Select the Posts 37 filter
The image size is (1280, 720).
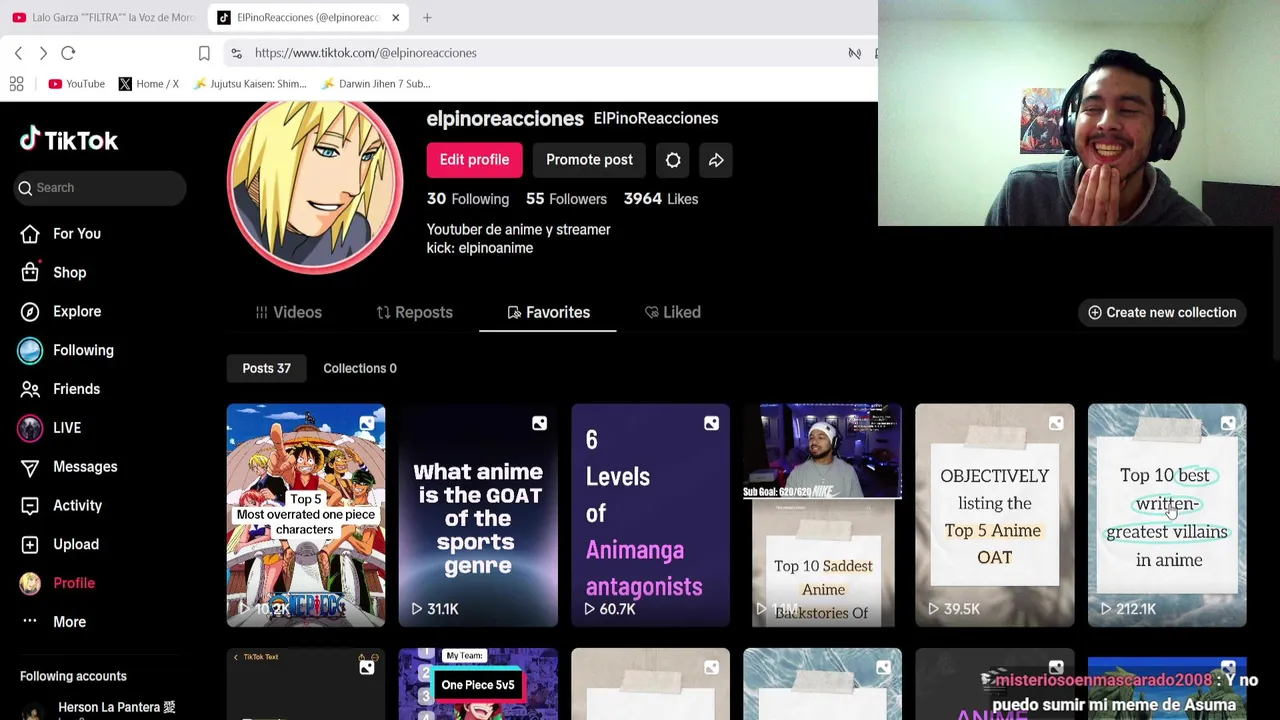pyautogui.click(x=266, y=368)
